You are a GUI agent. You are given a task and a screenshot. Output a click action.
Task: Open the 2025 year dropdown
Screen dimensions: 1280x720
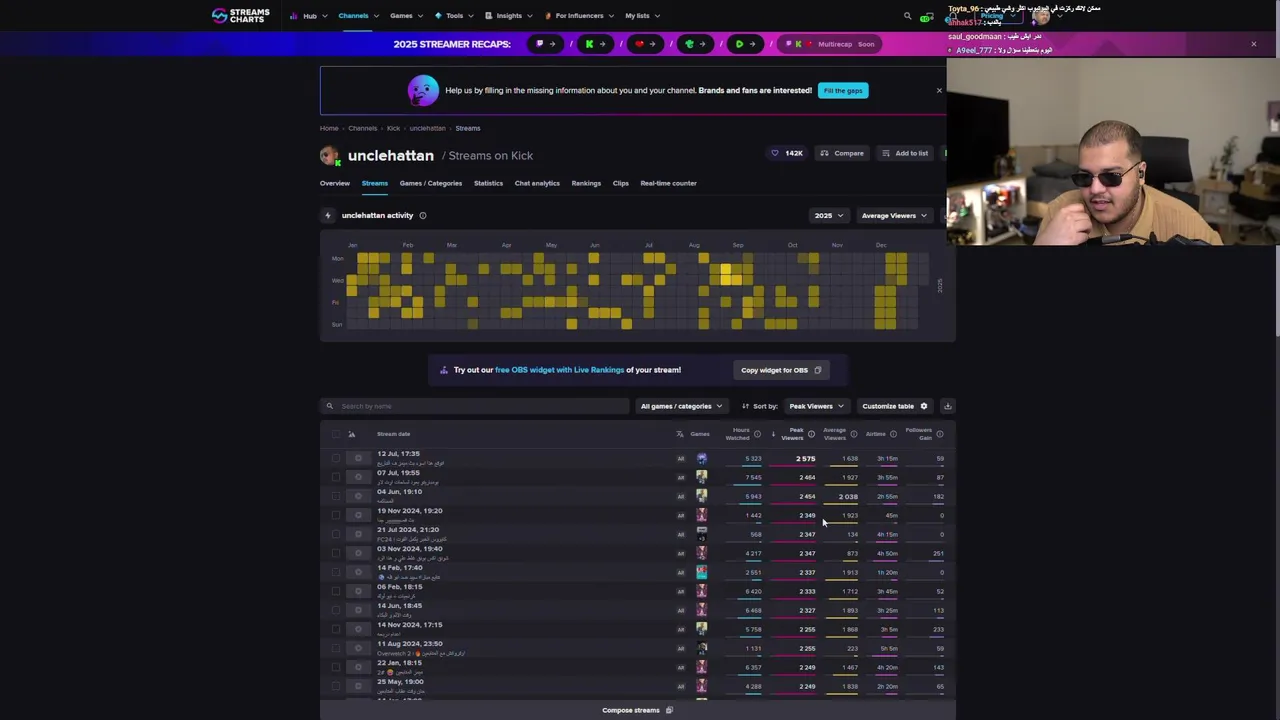828,215
